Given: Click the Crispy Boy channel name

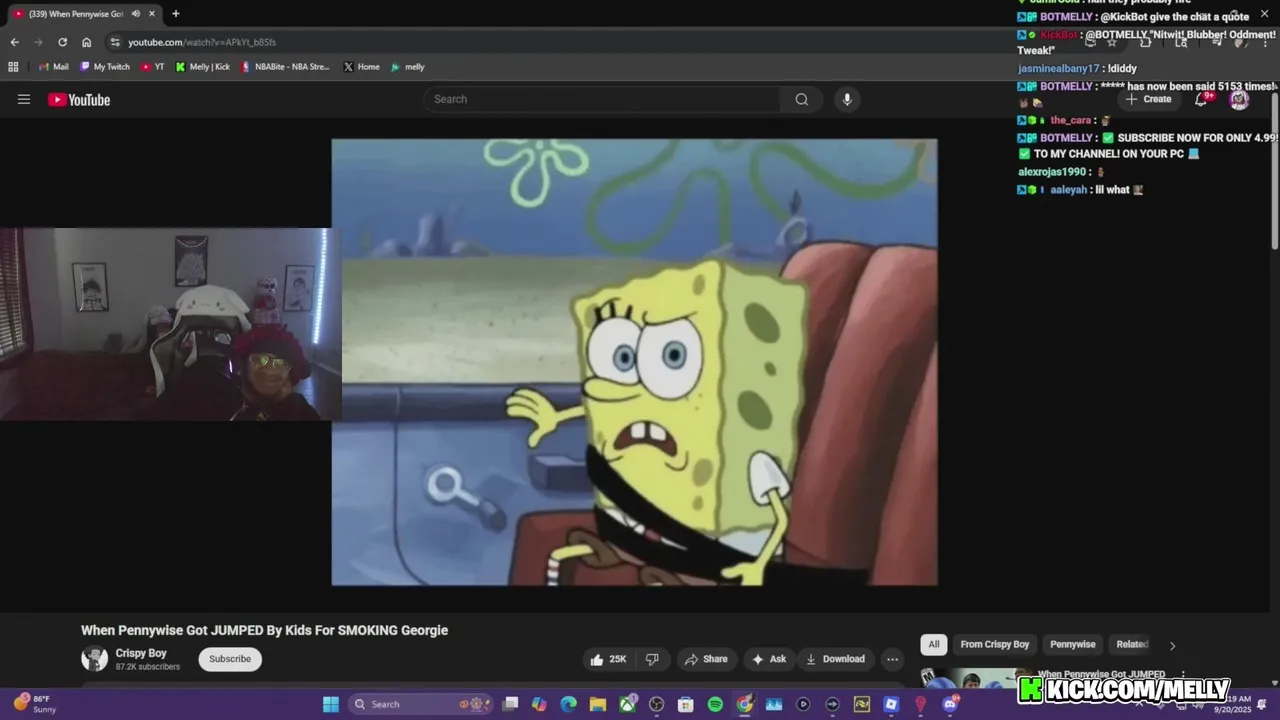Looking at the screenshot, I should point(141,653).
